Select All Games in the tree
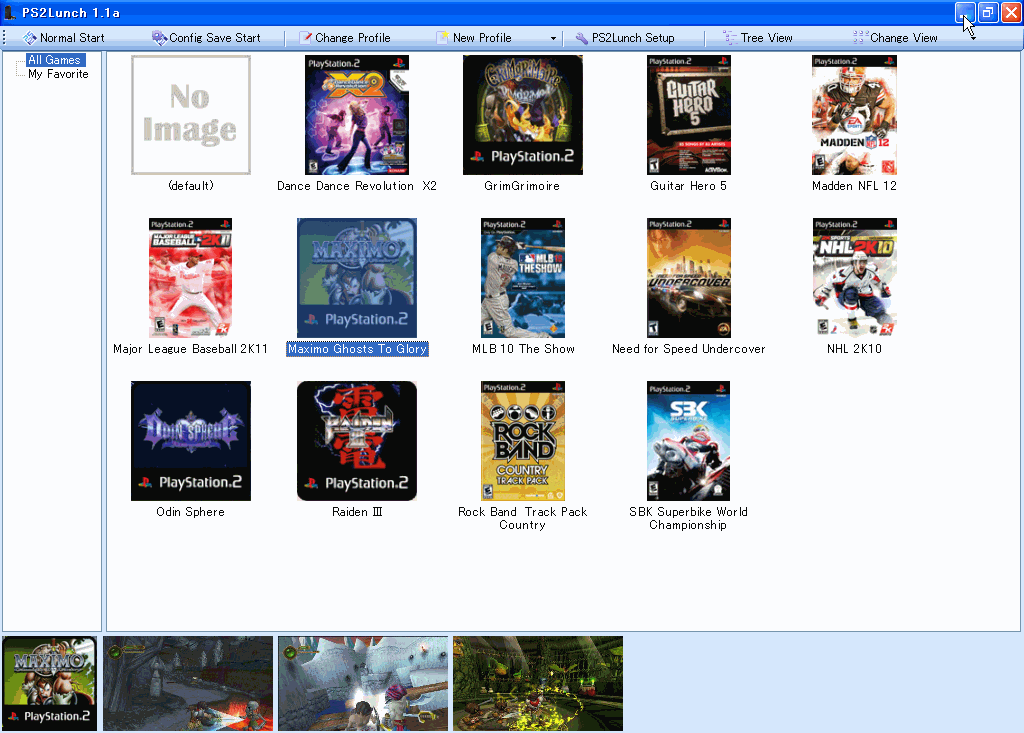The width and height of the screenshot is (1024, 733). pos(54,60)
